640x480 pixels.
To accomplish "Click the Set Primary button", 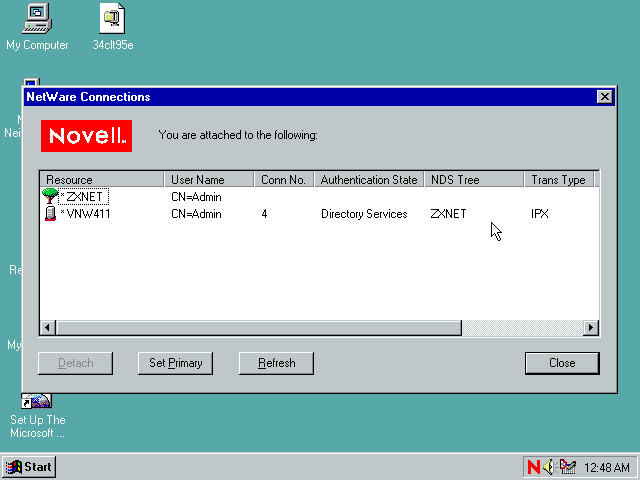I will 176,363.
